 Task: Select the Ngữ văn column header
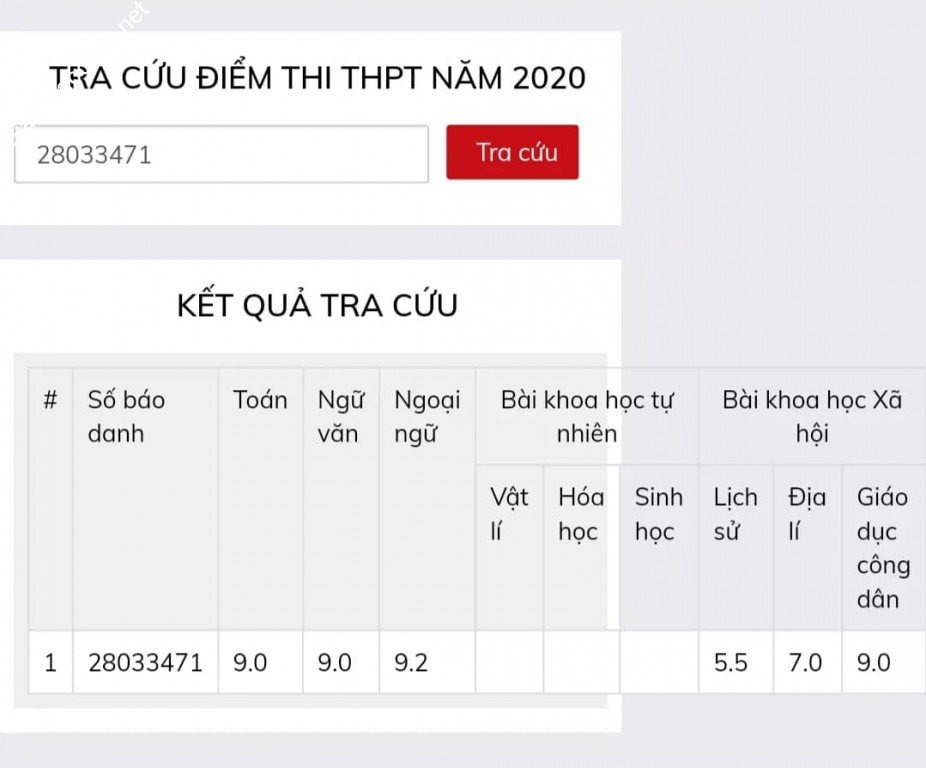[339, 417]
